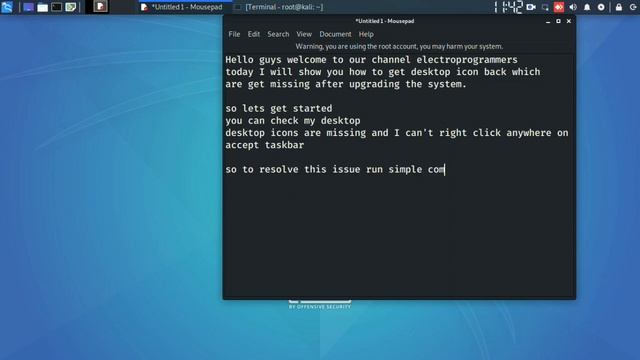Image resolution: width=640 pixels, height=360 pixels.
Task: Open the Document menu in Mousepad
Action: pyautogui.click(x=335, y=34)
